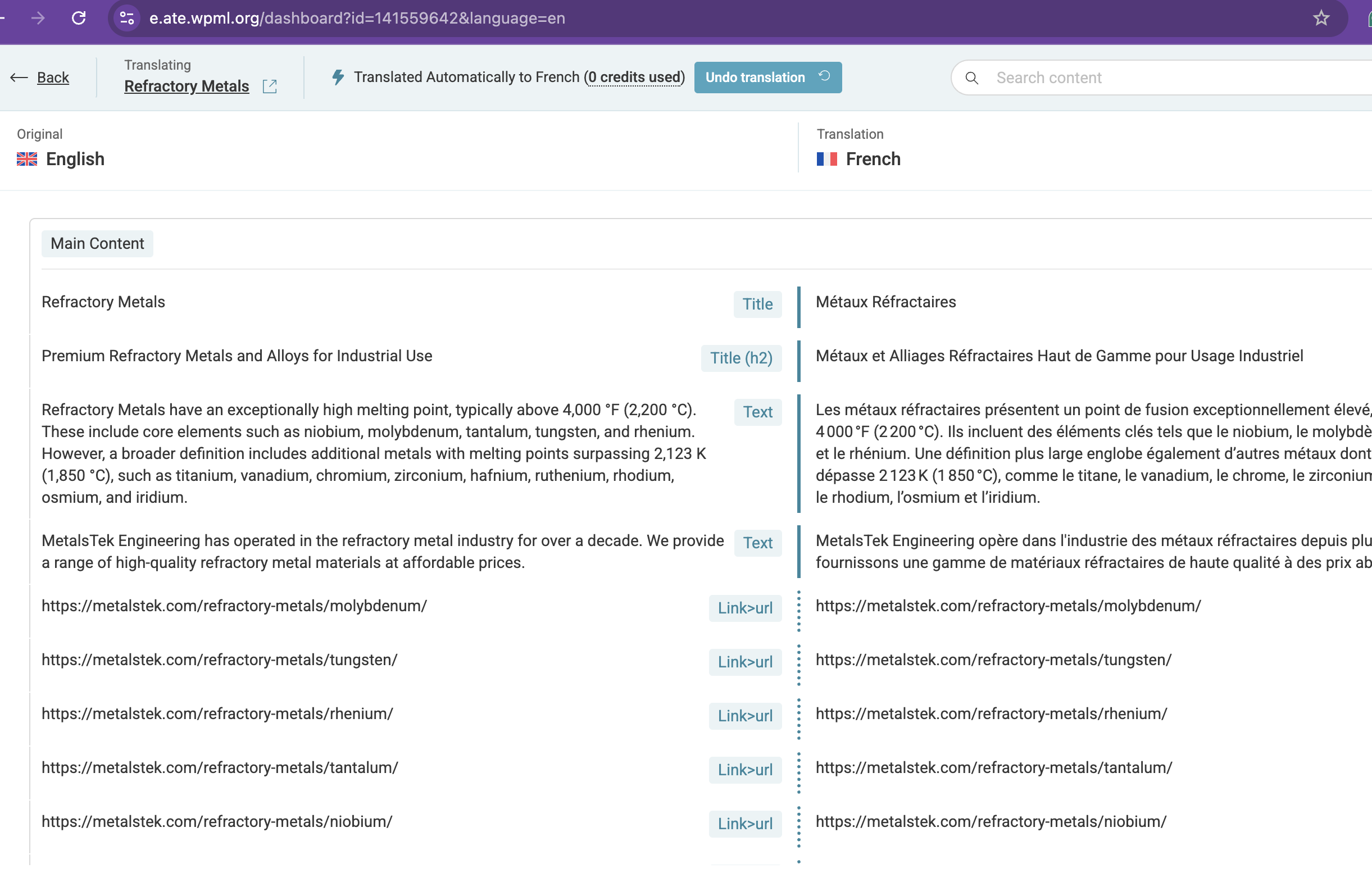Reload the page with the refresh icon

point(79,19)
